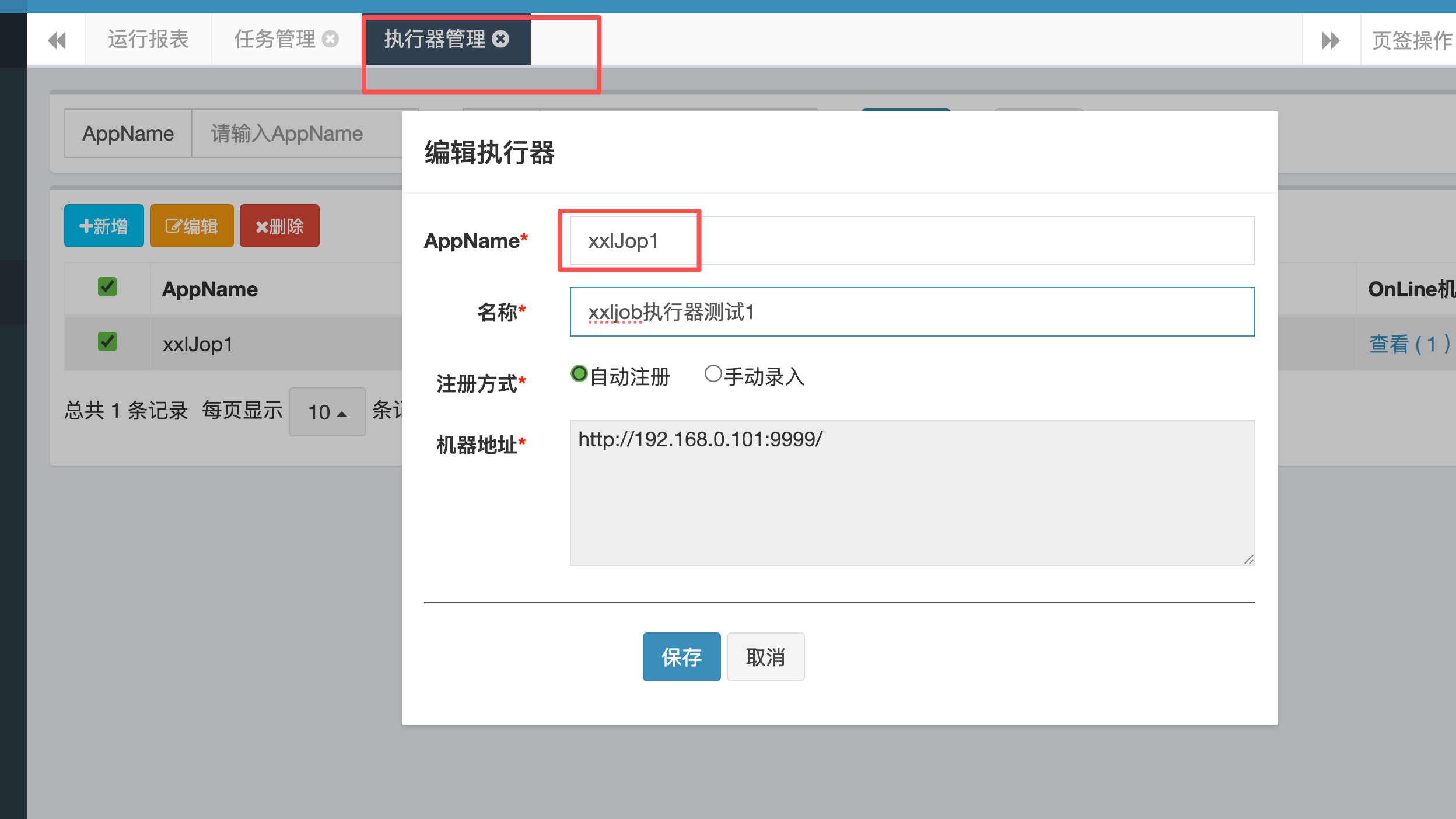Image resolution: width=1456 pixels, height=819 pixels.
Task: Uncheck the xxlJop1 row checkbox
Action: (x=107, y=342)
